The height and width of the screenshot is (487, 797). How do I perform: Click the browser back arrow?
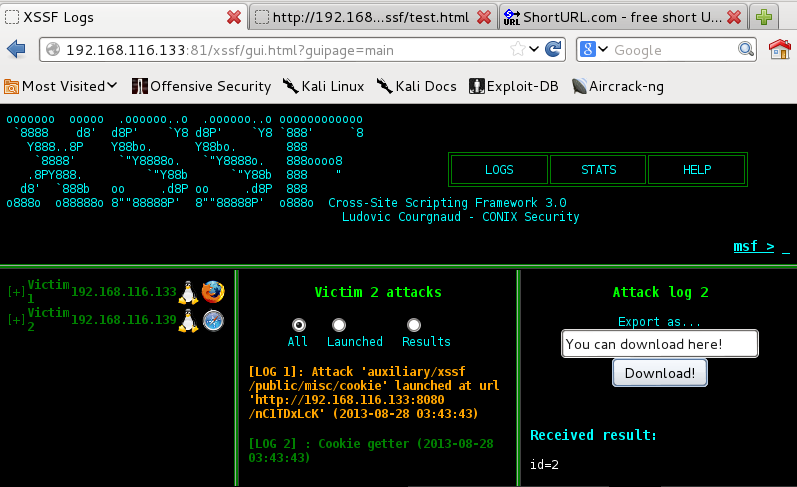tap(16, 49)
